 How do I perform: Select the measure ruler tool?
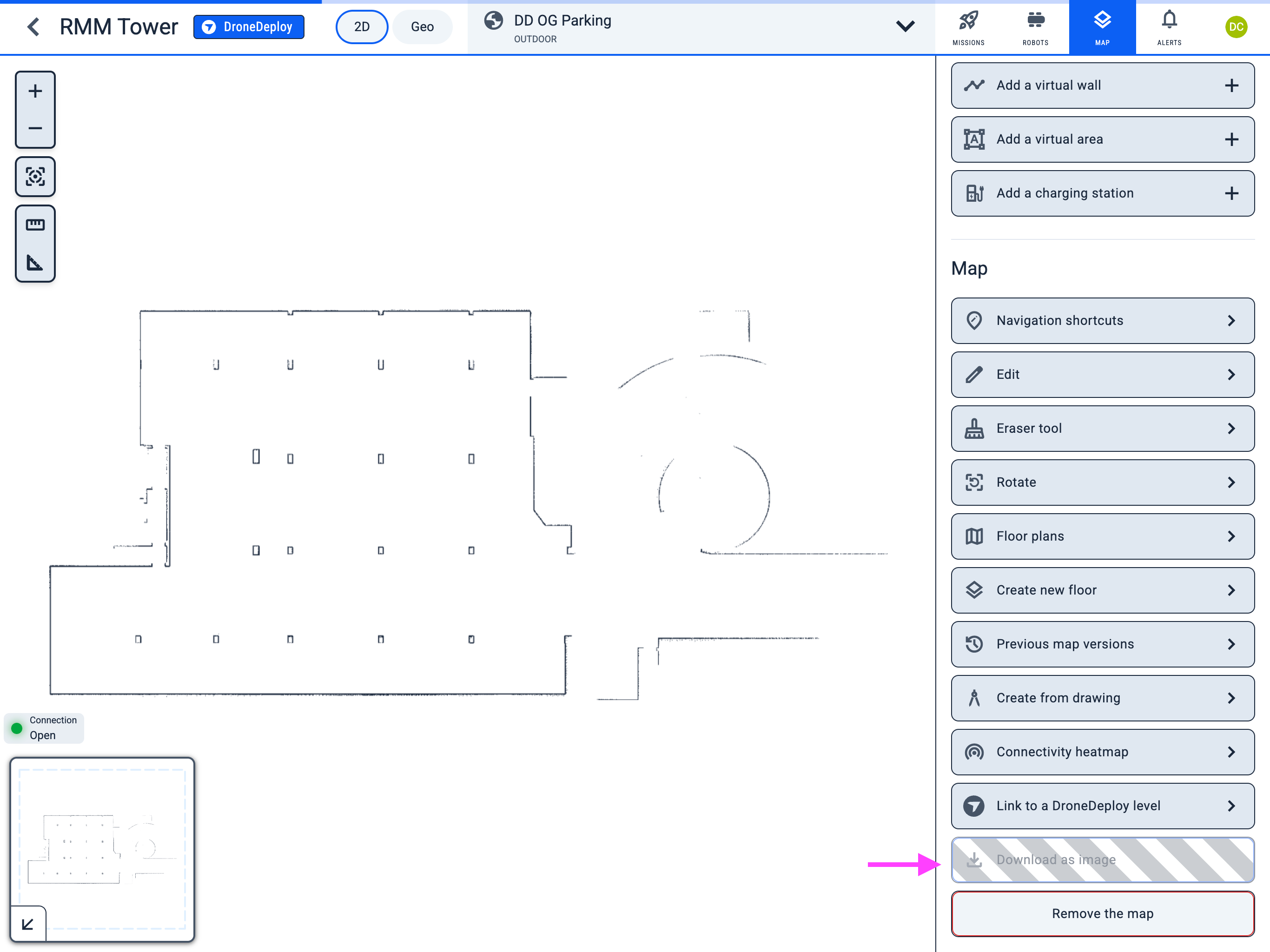(x=35, y=224)
